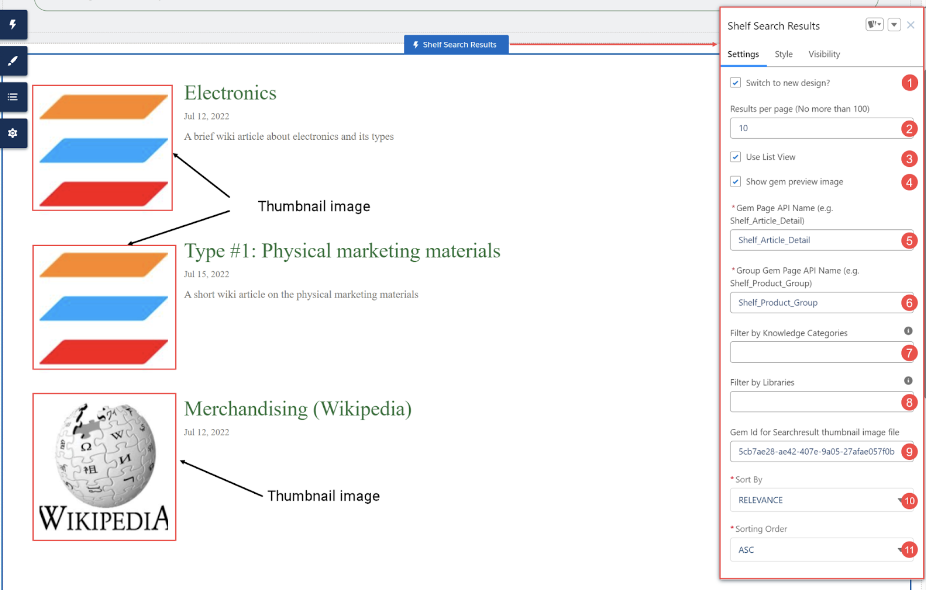Viewport: 926px width, 590px height.
Task: Click info icon next to Filter by Libraries
Action: pos(908,381)
